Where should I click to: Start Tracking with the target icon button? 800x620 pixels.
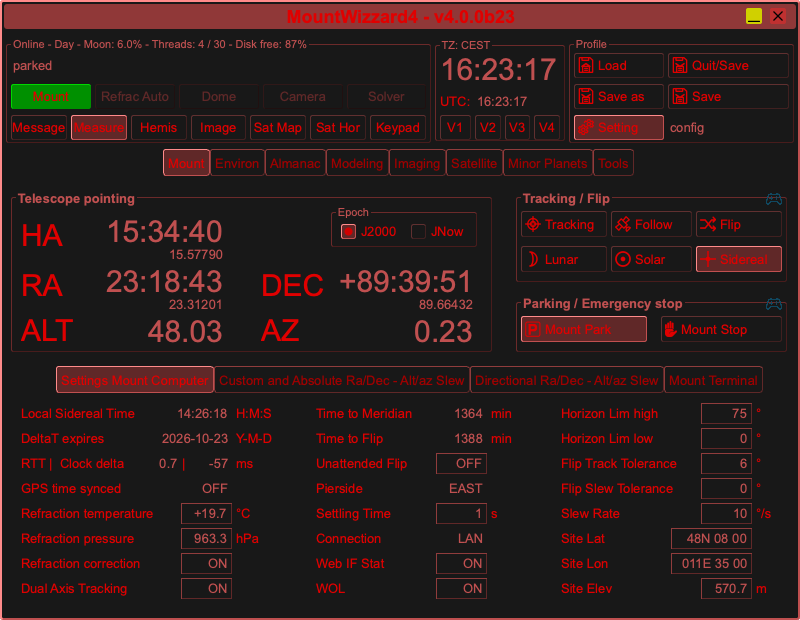[564, 225]
